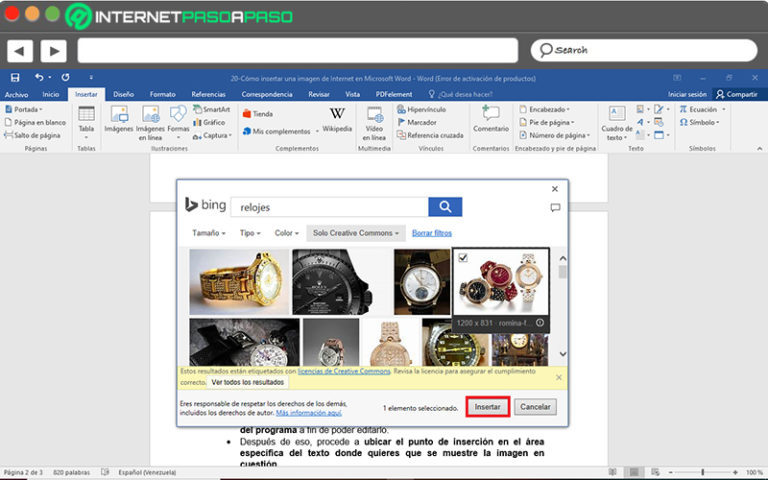Expand the Tipo filter dropdown

pyautogui.click(x=250, y=233)
